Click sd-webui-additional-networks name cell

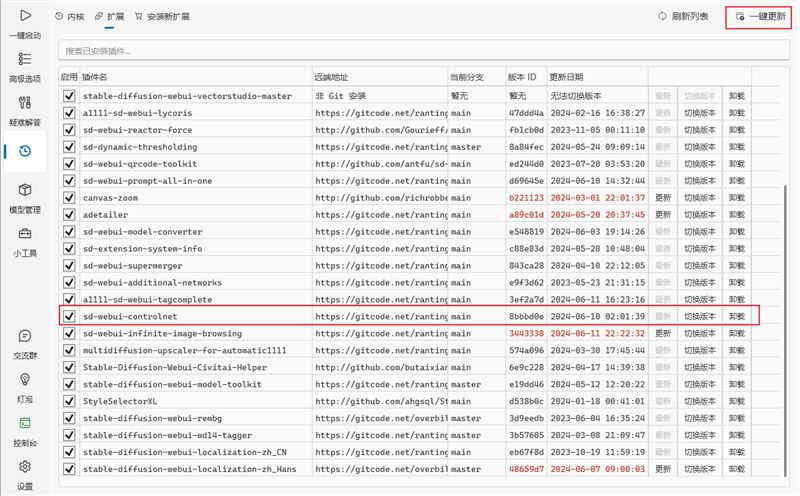(x=153, y=283)
